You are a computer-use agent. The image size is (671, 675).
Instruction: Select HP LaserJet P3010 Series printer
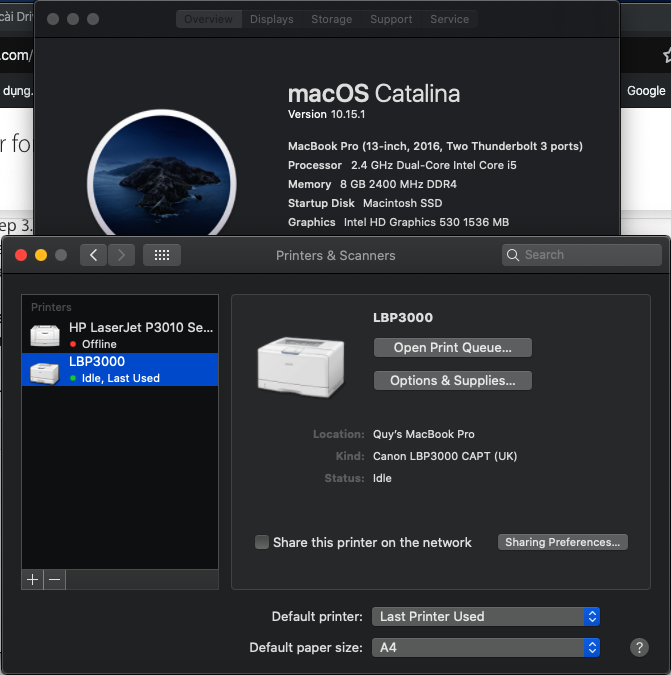(120, 335)
